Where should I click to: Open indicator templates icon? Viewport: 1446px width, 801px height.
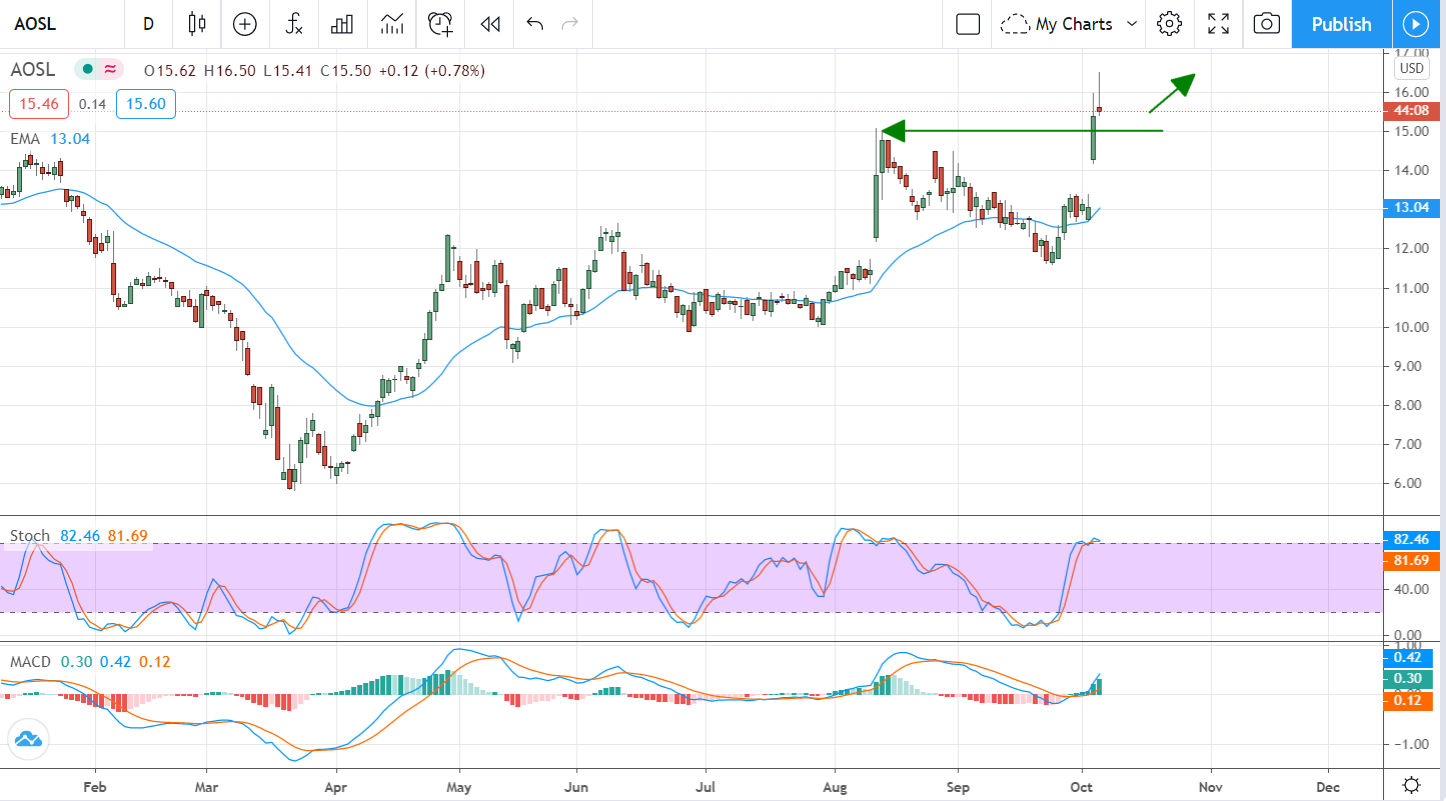(392, 24)
